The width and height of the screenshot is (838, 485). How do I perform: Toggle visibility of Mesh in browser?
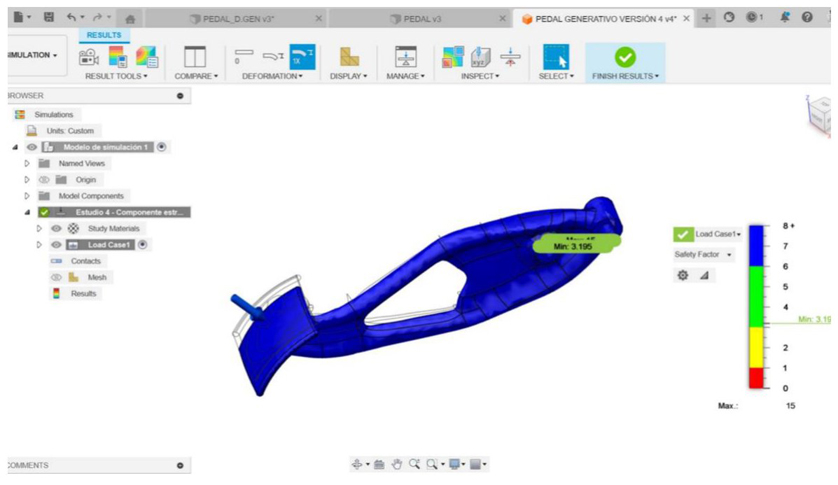click(x=56, y=277)
